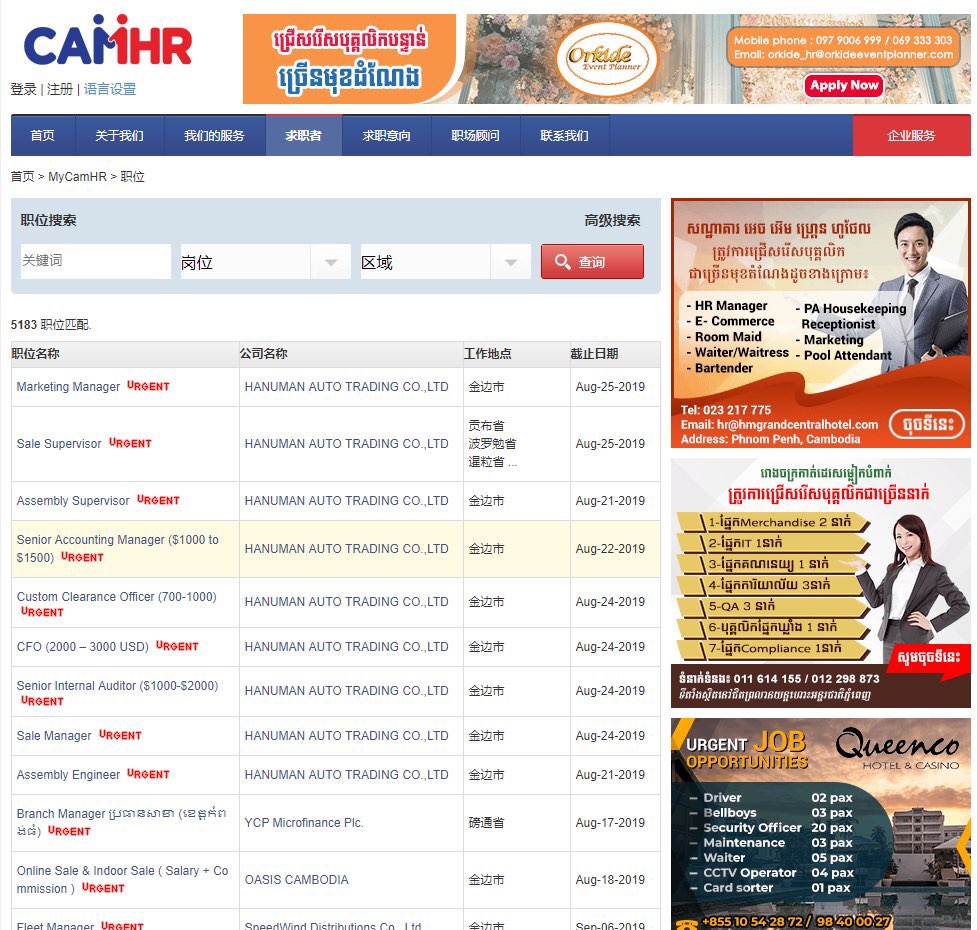Screen dimensions: 977x930
Task: Open the 登录 login link
Action: (x=24, y=89)
